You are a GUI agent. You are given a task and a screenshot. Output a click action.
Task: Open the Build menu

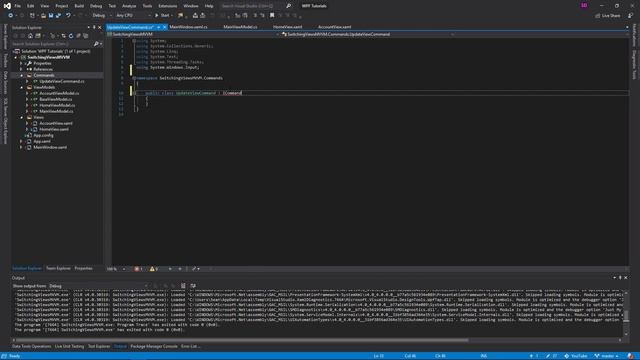click(x=79, y=6)
